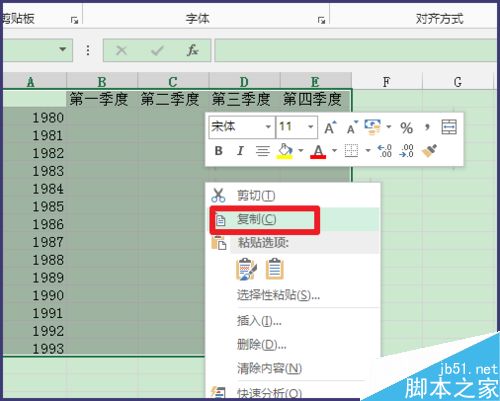Screen dimensions: 500x401
Task: Open the insert function fx button
Action: pos(192,50)
